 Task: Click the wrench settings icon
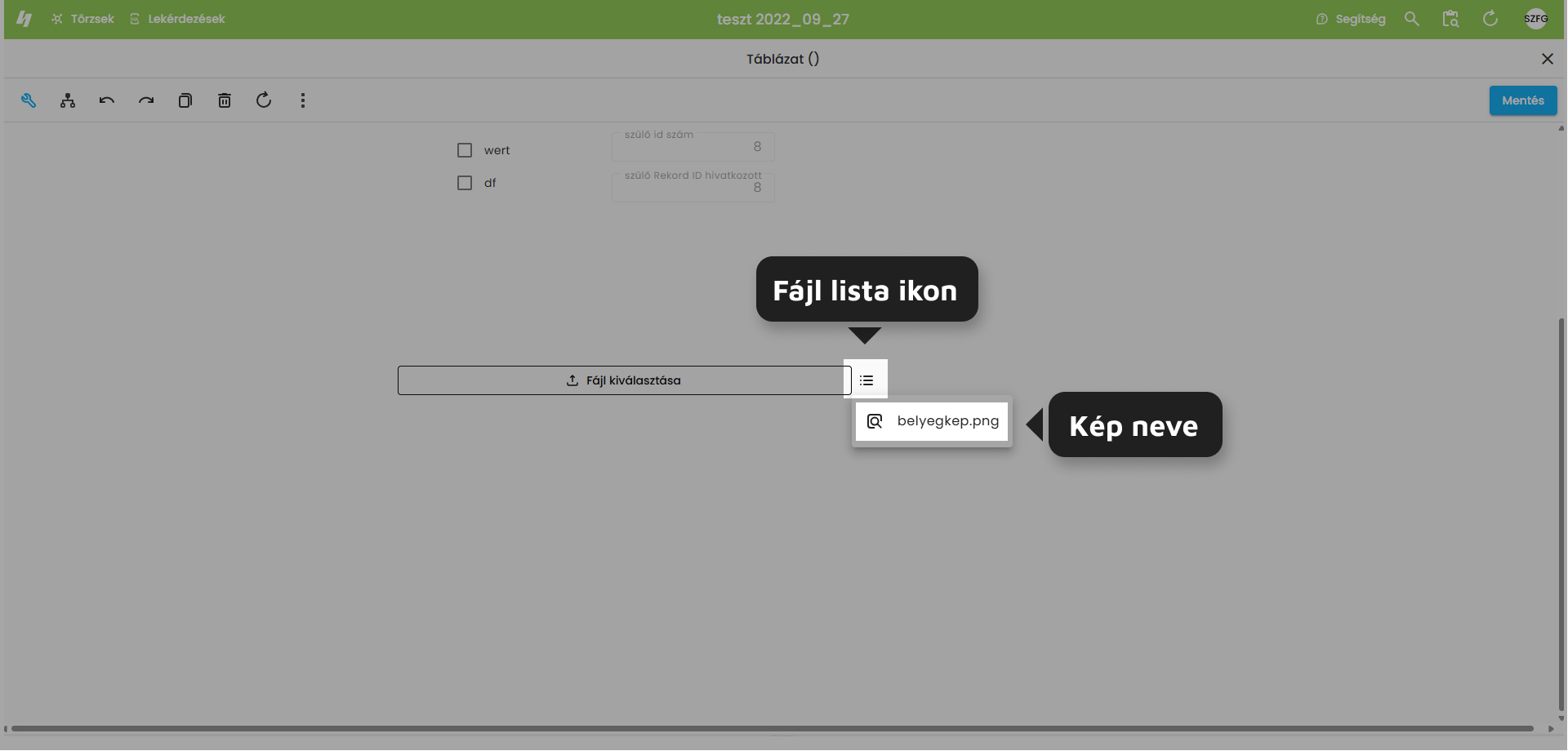tap(29, 100)
